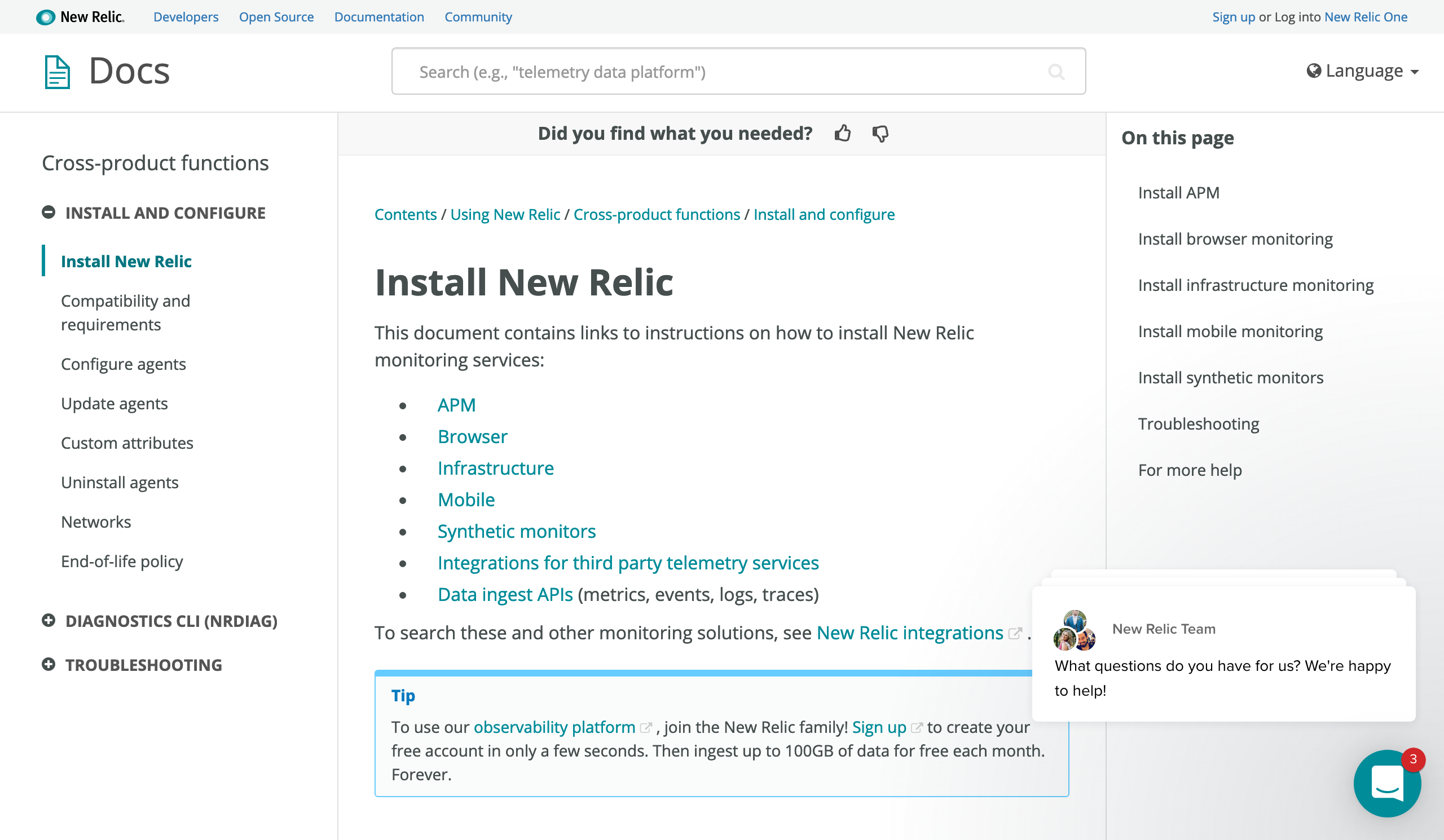Open the Developers top menu item
The width and height of the screenshot is (1444, 840).
pyautogui.click(x=186, y=17)
